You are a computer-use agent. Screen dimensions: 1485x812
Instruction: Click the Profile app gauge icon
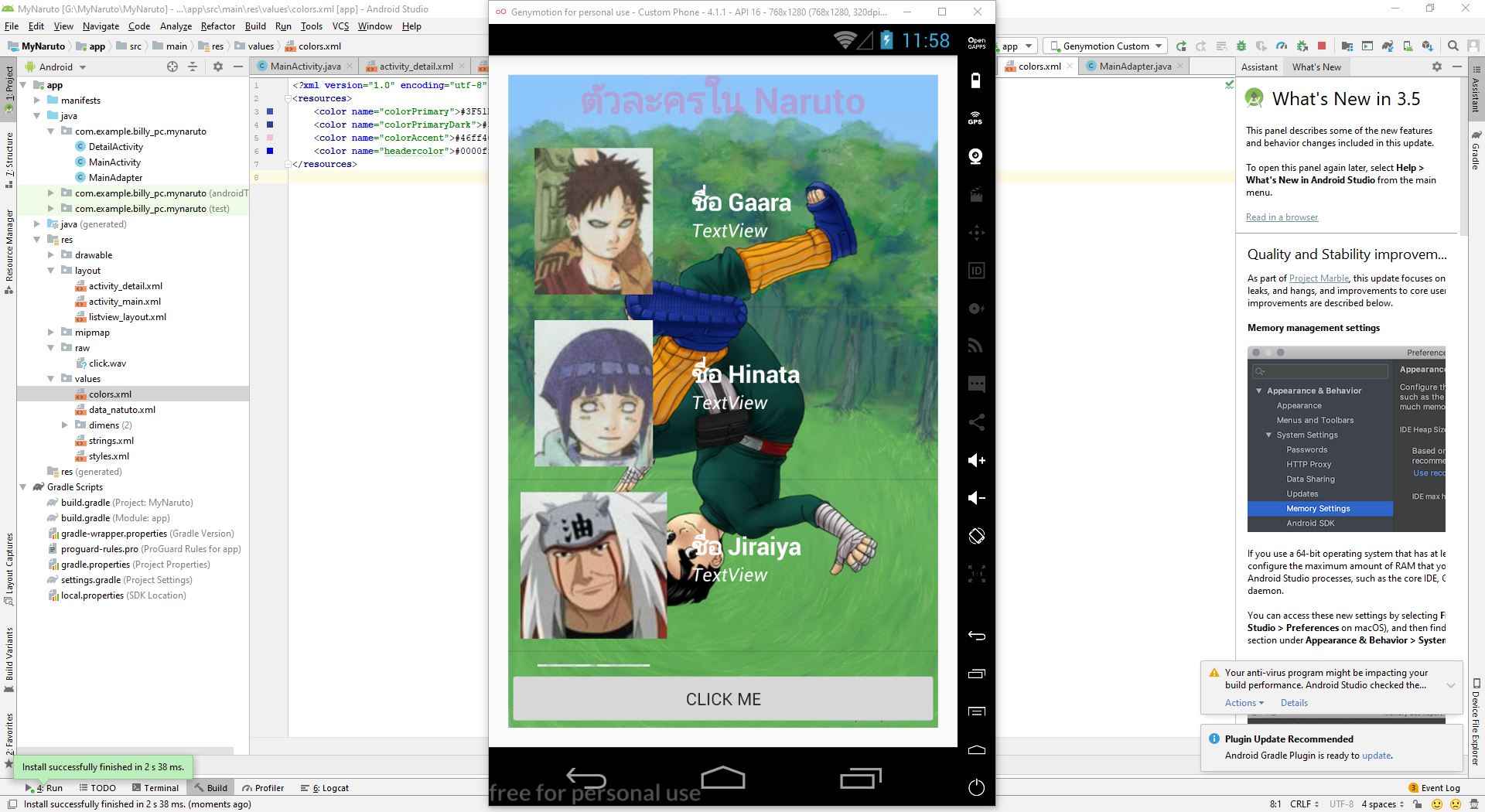(1282, 46)
